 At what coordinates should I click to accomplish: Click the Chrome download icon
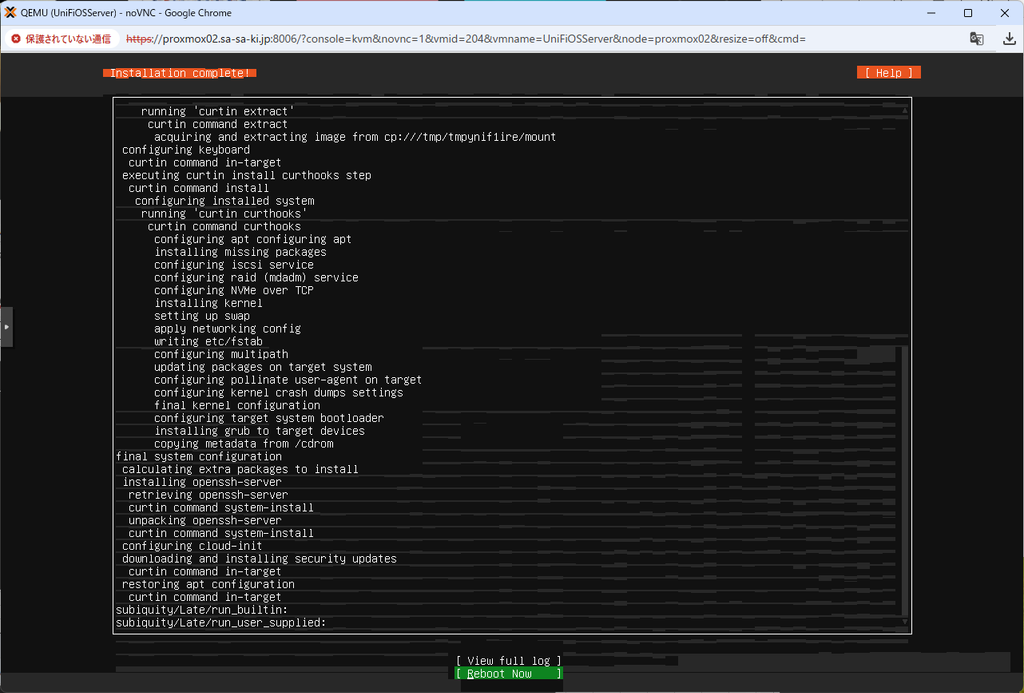(1009, 39)
